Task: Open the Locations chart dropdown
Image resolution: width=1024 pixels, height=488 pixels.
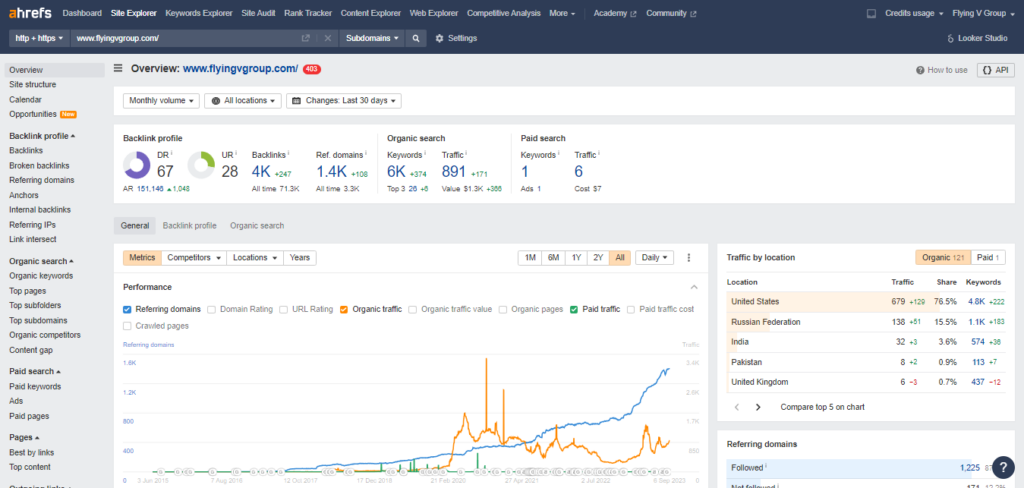Action: [x=255, y=257]
